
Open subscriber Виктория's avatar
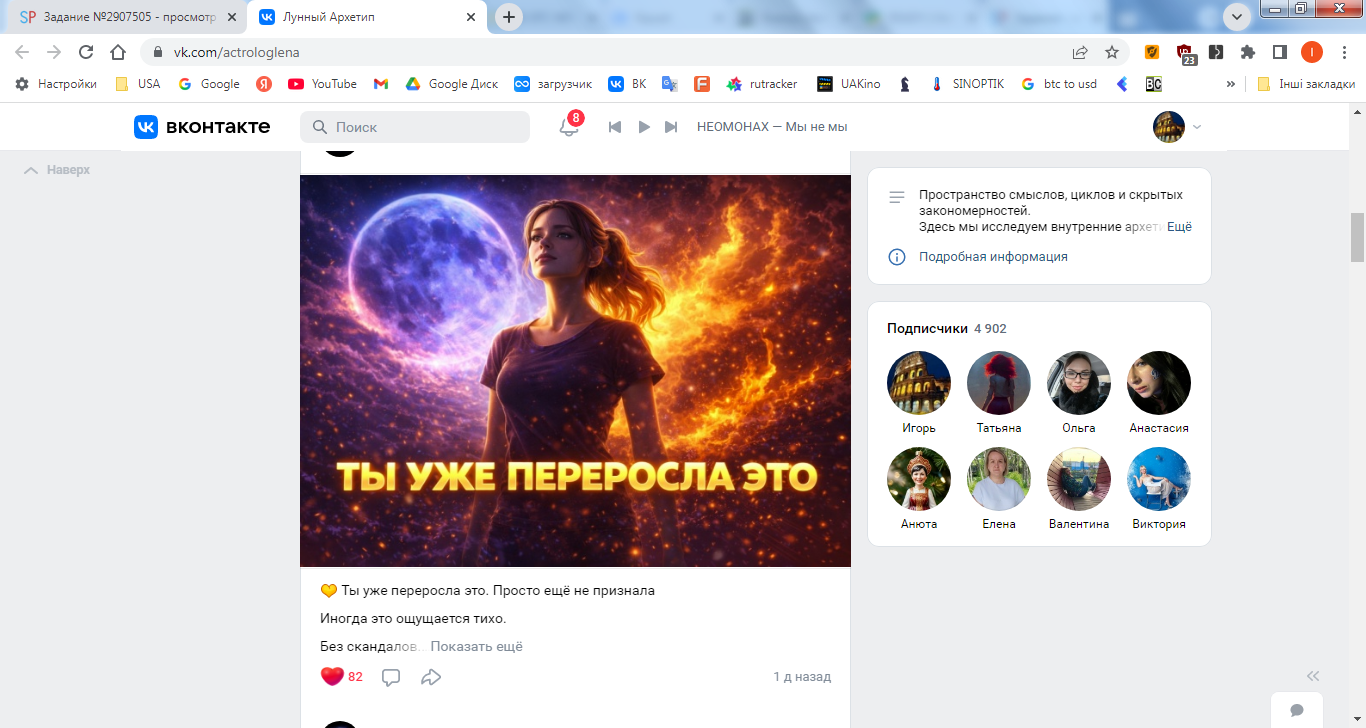tap(1159, 479)
